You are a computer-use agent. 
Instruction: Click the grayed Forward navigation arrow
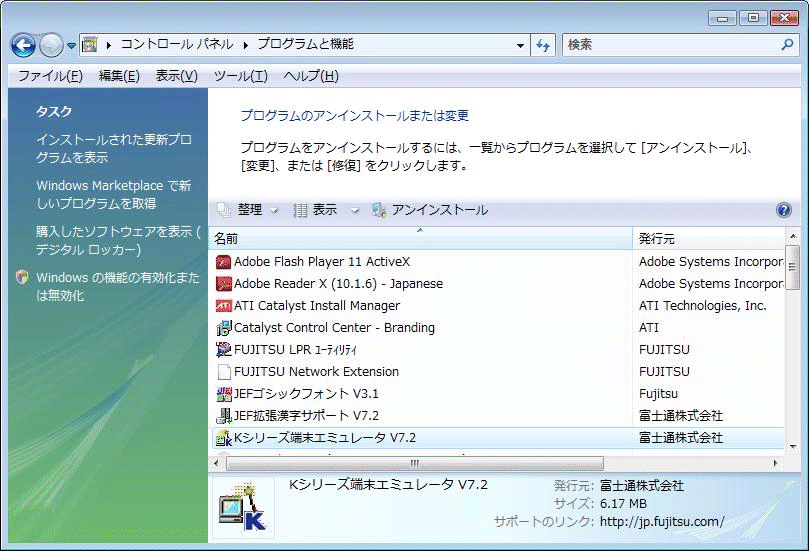coord(51,45)
